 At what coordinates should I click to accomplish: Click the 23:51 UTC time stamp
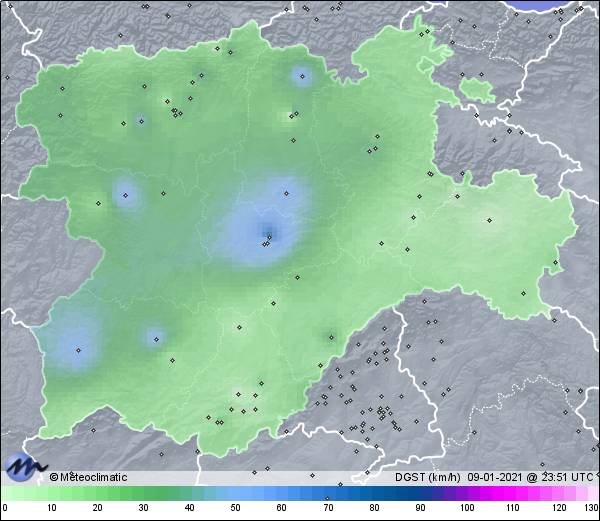566,477
